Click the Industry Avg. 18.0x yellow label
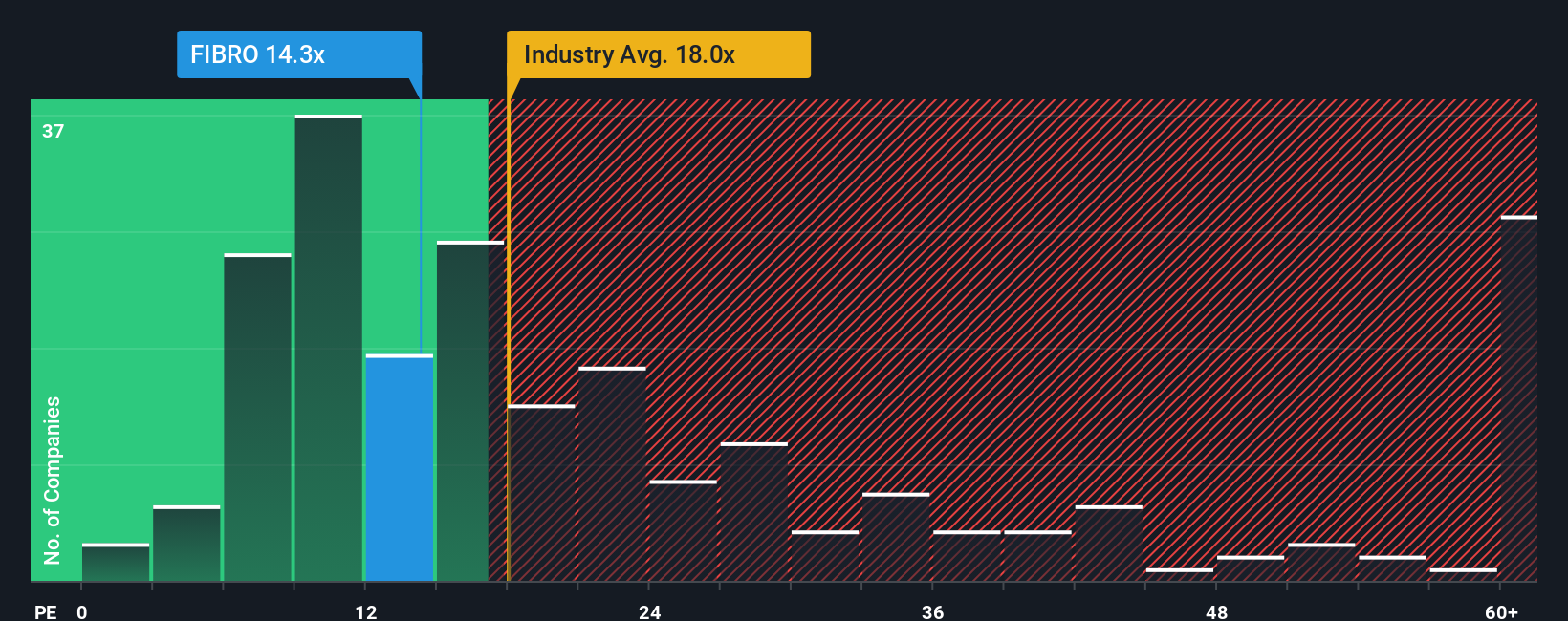1568x621 pixels. point(659,54)
